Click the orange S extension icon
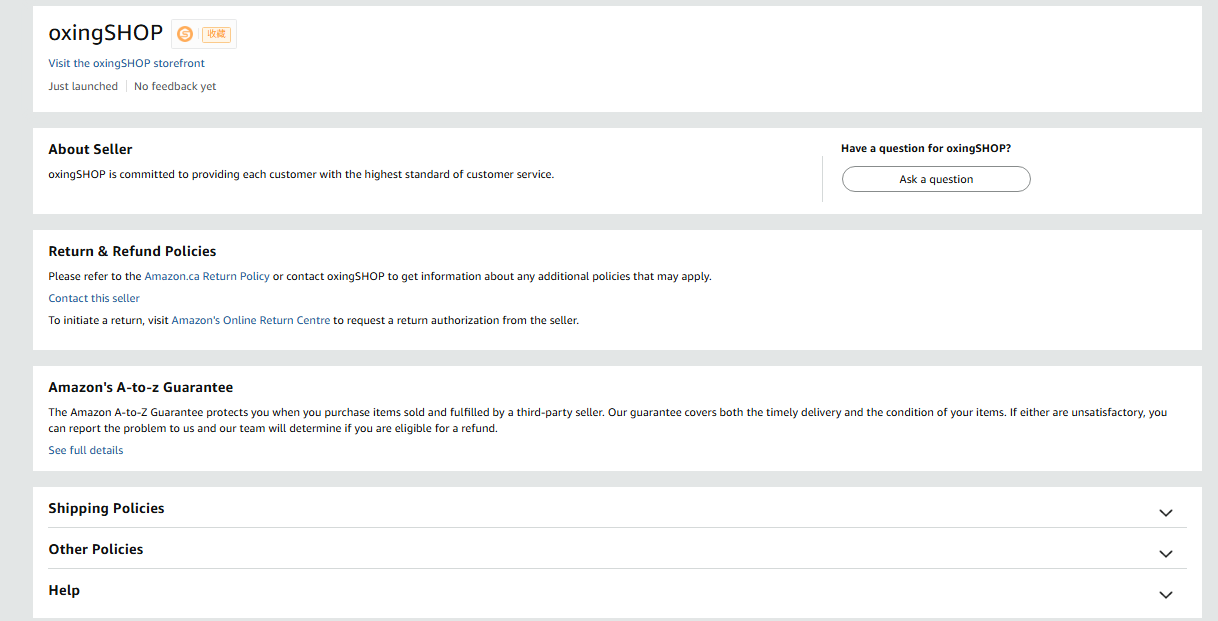This screenshot has height=621, width=1218. (x=185, y=34)
